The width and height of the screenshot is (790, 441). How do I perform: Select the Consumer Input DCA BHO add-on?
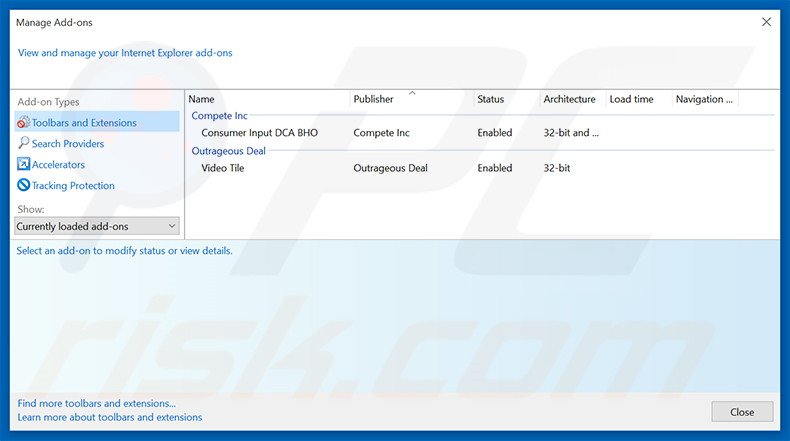tap(259, 133)
